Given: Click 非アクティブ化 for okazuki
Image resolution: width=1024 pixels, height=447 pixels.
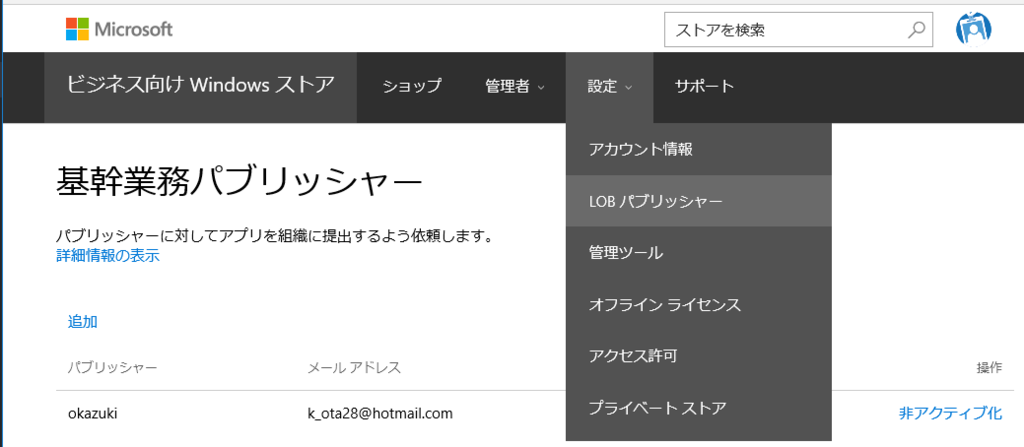Looking at the screenshot, I should point(950,414).
